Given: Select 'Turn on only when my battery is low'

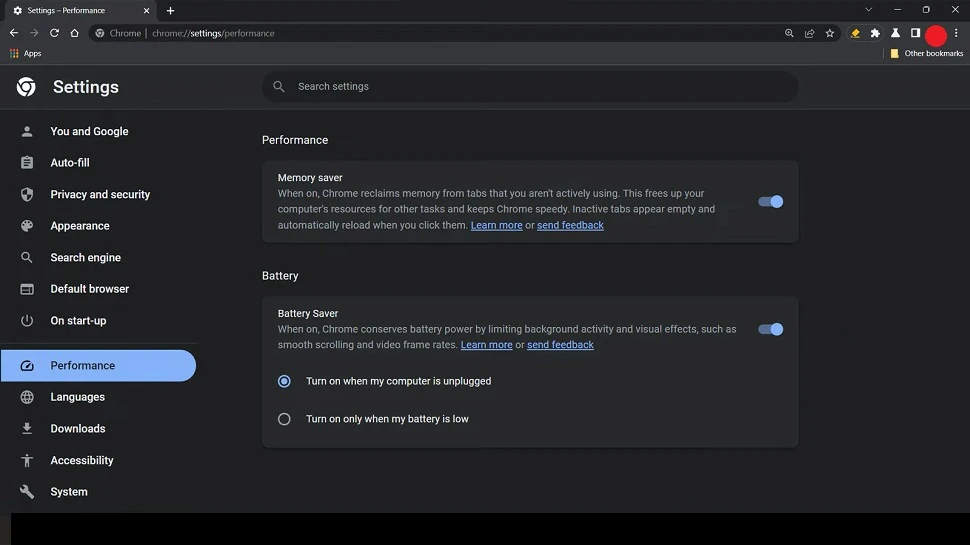Looking at the screenshot, I should (284, 419).
